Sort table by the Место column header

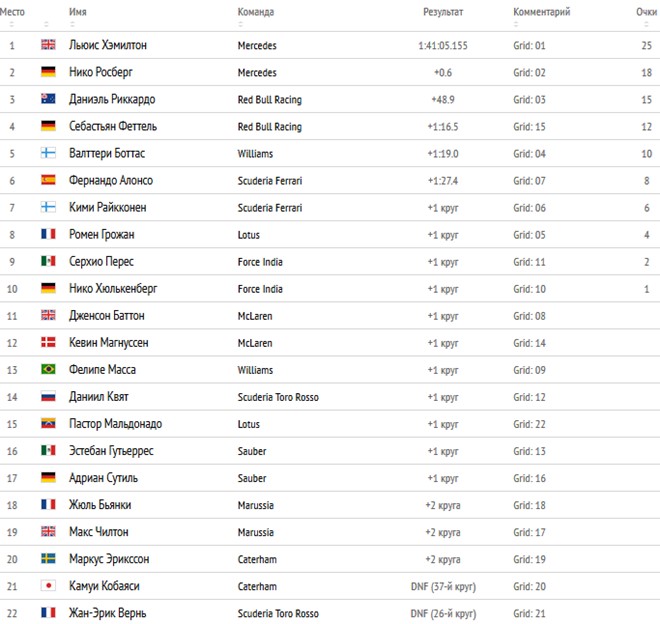[x=12, y=12]
